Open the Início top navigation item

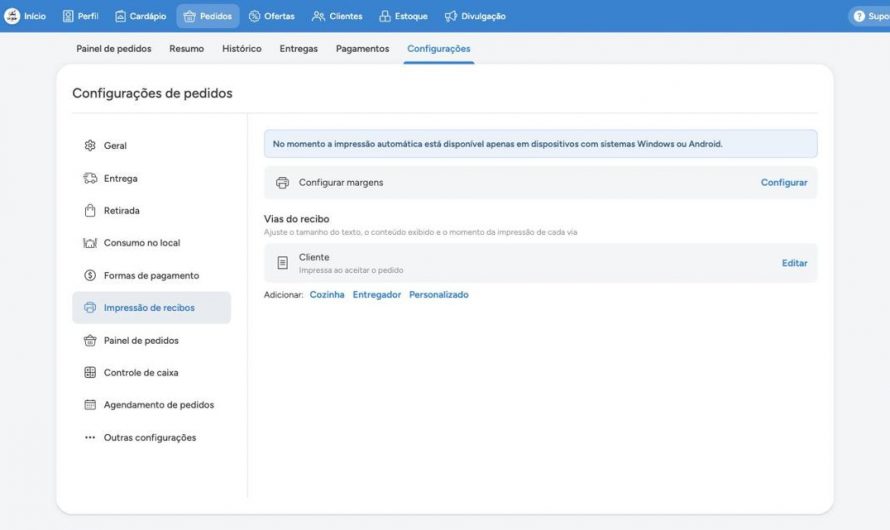coord(26,16)
